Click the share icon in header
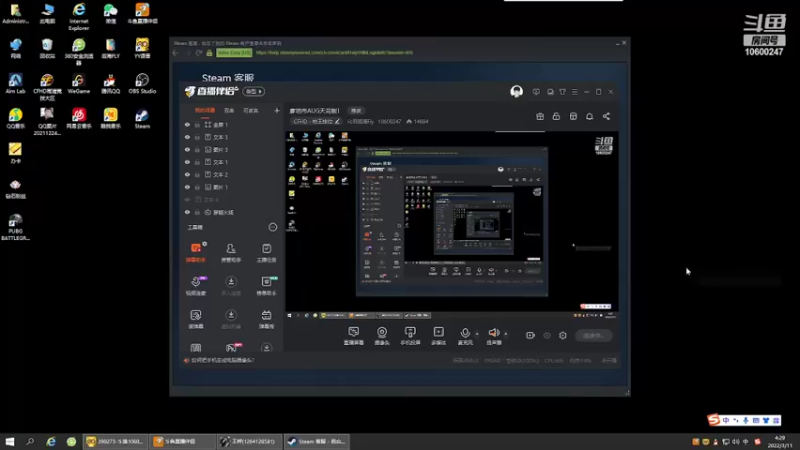Screen dimensions: 800x450 pos(606,116)
